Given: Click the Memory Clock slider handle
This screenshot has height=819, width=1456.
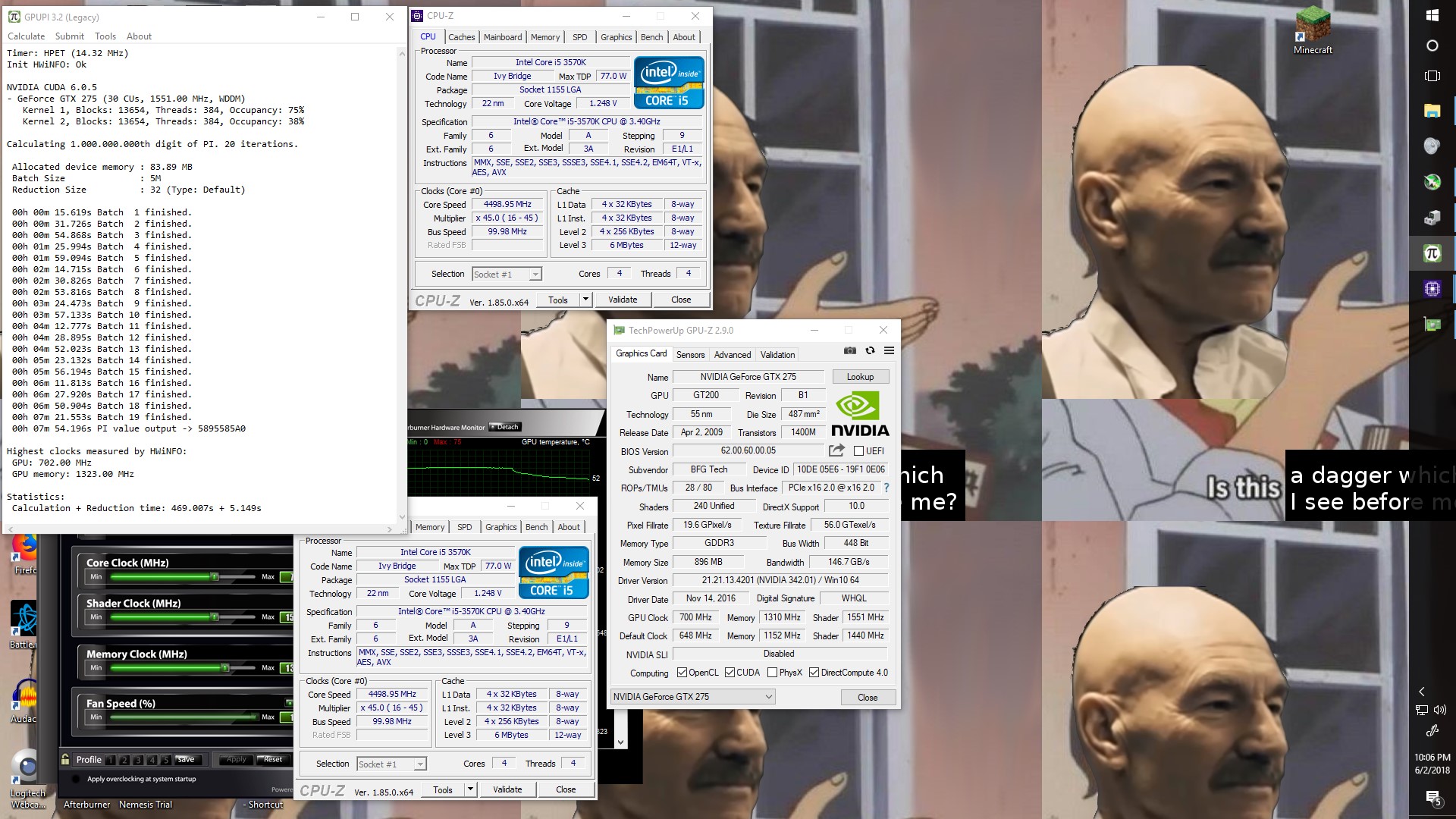Looking at the screenshot, I should (224, 668).
